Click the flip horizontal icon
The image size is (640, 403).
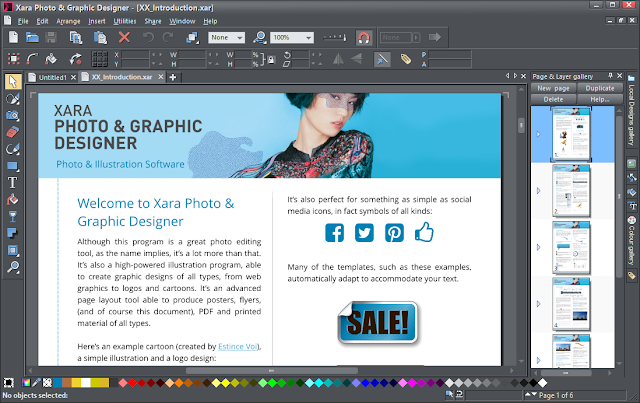(x=338, y=59)
